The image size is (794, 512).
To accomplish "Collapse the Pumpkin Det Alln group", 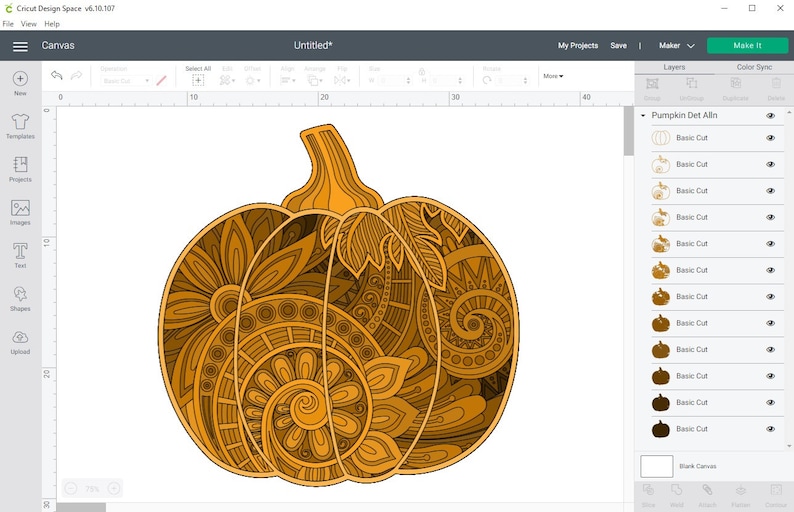I will point(643,115).
